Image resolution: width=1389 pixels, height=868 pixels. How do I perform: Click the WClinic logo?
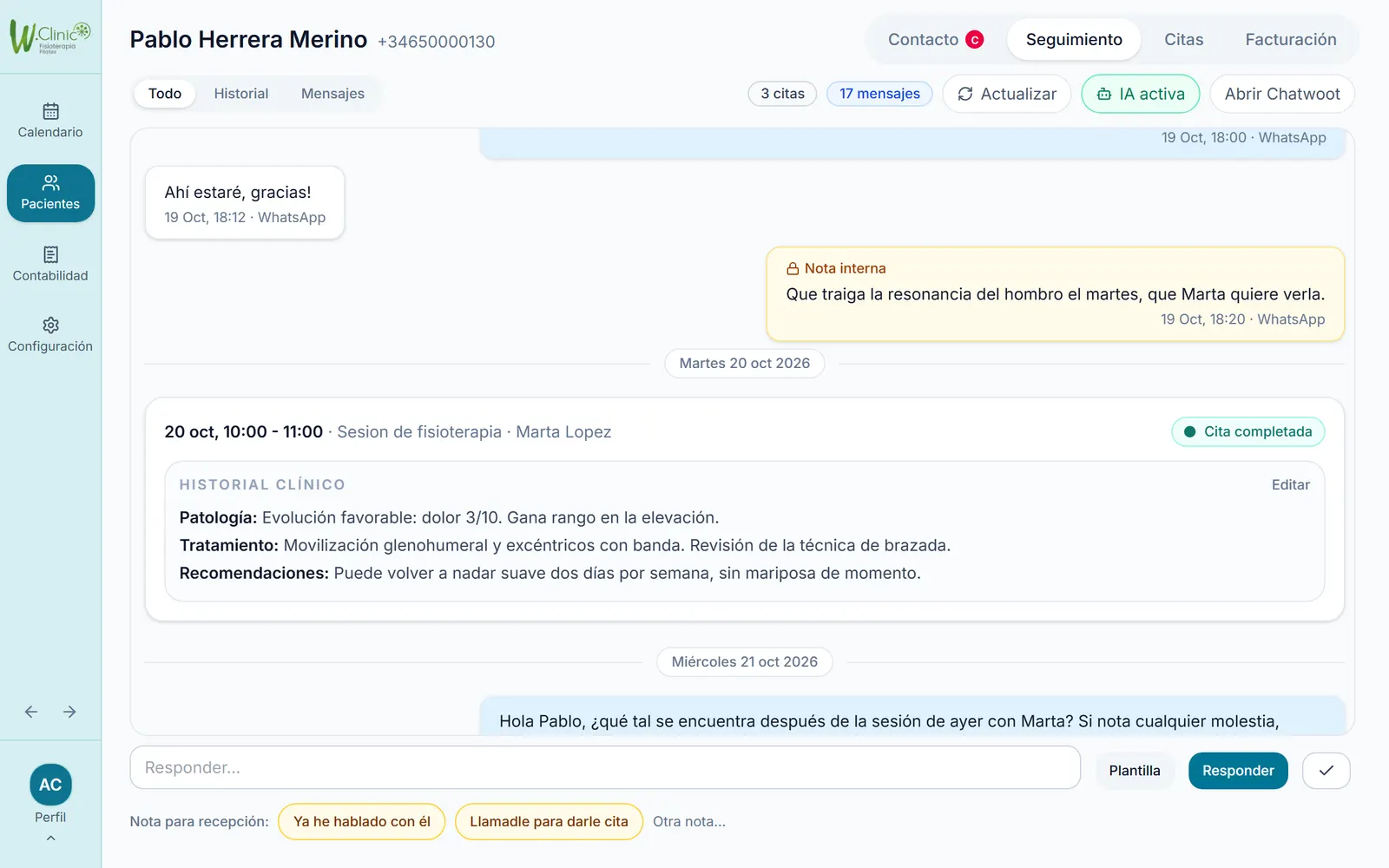point(50,37)
